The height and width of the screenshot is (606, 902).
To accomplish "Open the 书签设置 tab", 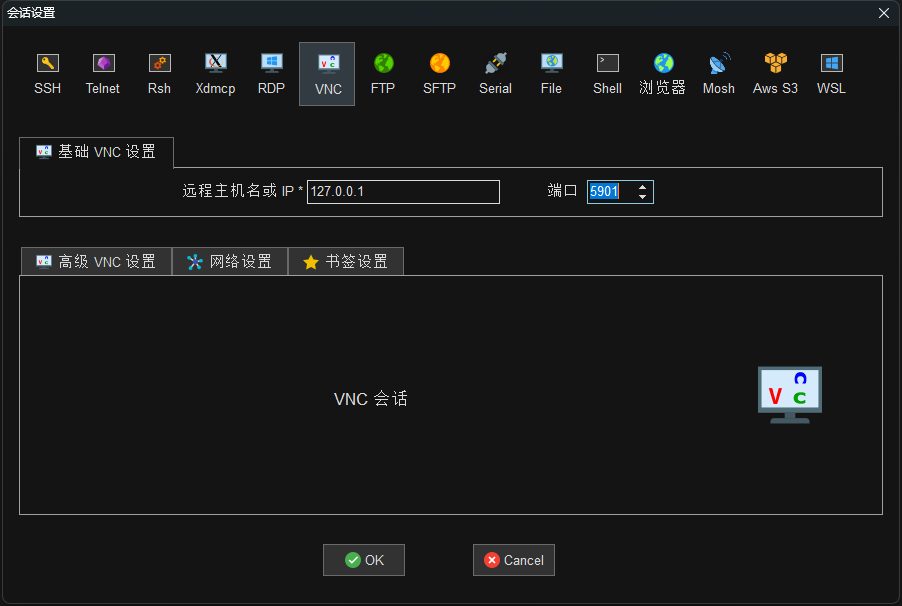I will coord(346,262).
